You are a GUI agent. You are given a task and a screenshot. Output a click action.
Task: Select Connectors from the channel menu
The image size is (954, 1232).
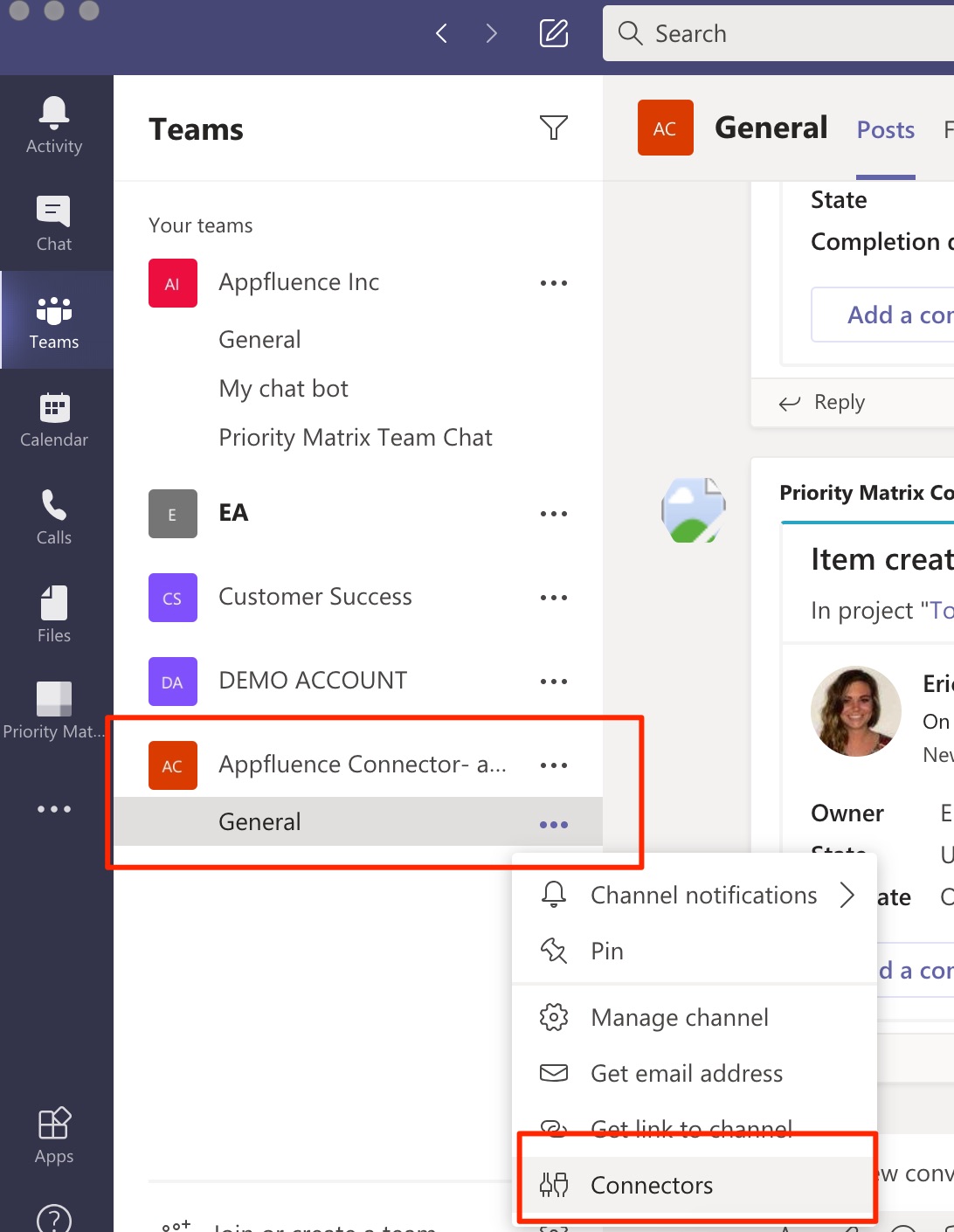(x=651, y=1185)
